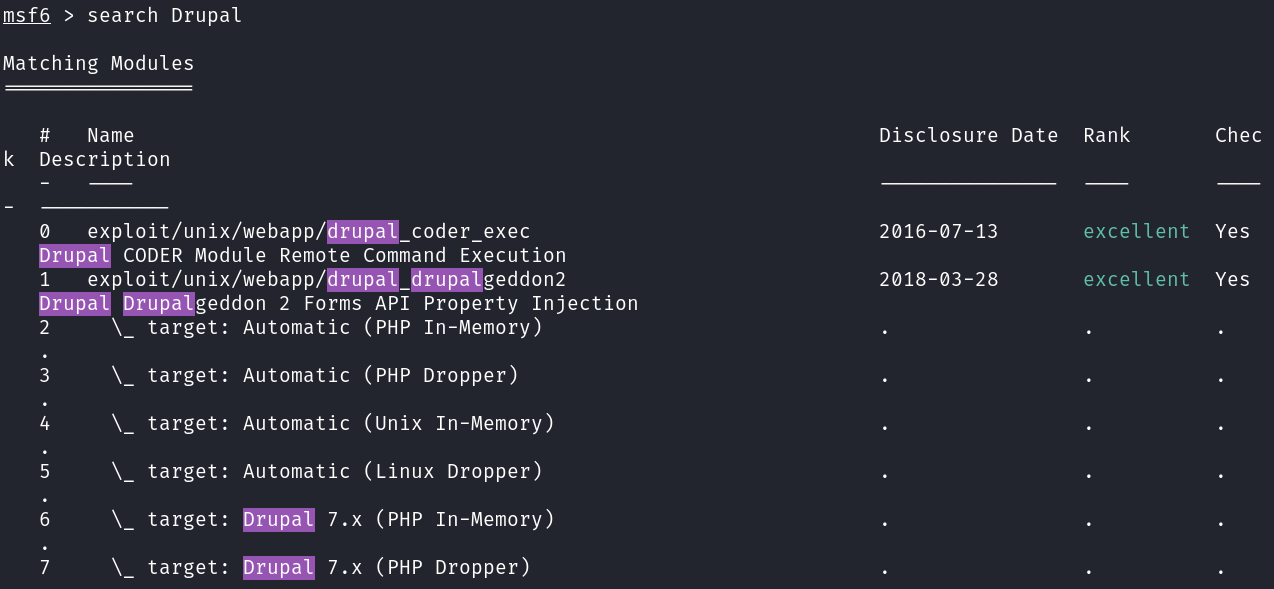Screen dimensions: 1274x589
Task: Click the 2018-03-28 disclosure date
Action: point(938,280)
